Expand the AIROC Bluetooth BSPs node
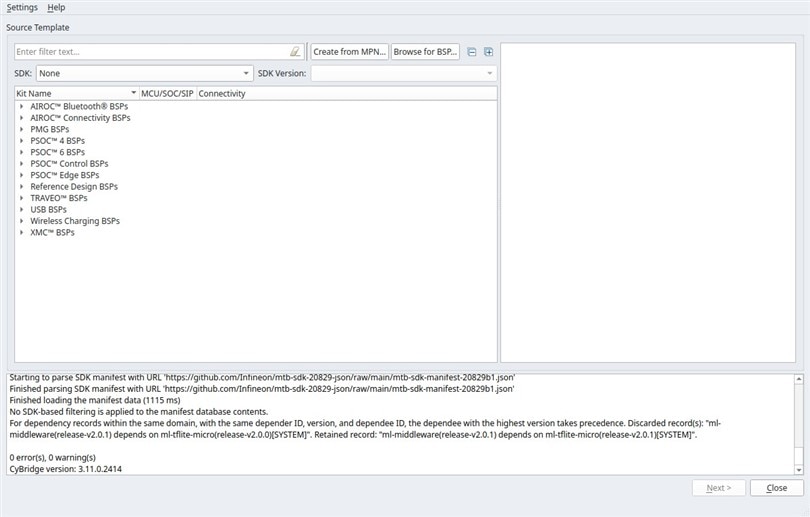Viewport: 810px width, 517px height. pyautogui.click(x=21, y=106)
